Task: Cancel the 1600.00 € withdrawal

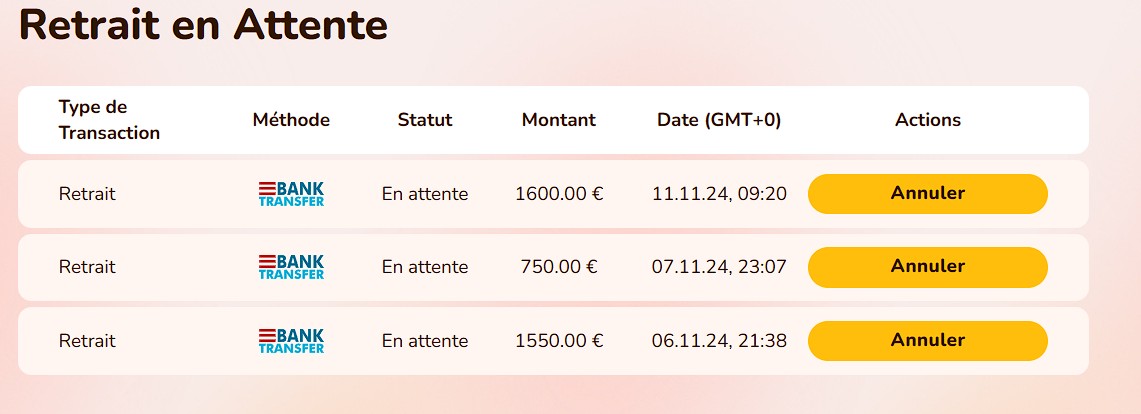Action: tap(927, 193)
